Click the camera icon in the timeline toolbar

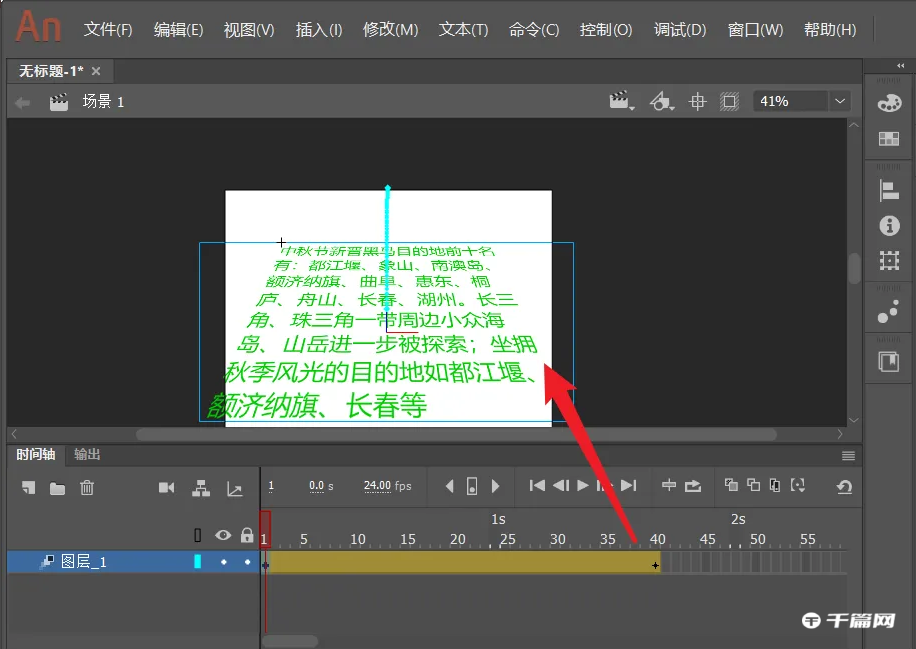click(167, 486)
